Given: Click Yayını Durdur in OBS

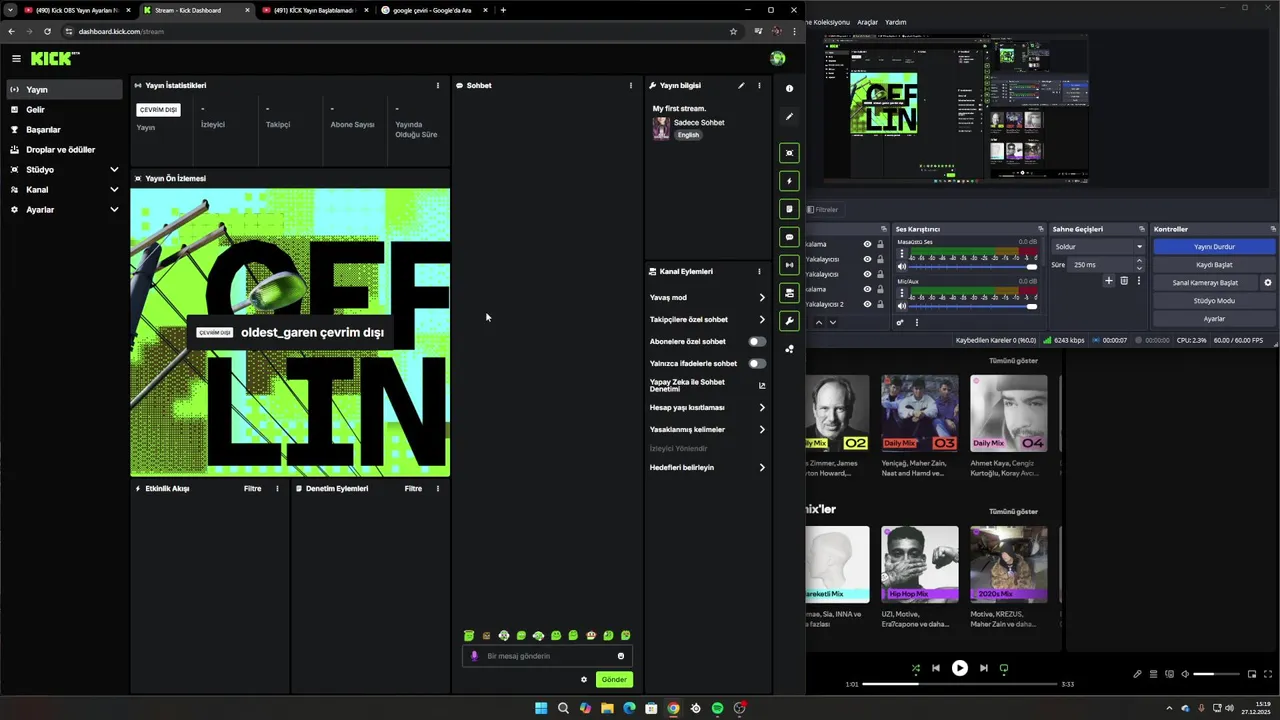Looking at the screenshot, I should pos(1214,247).
